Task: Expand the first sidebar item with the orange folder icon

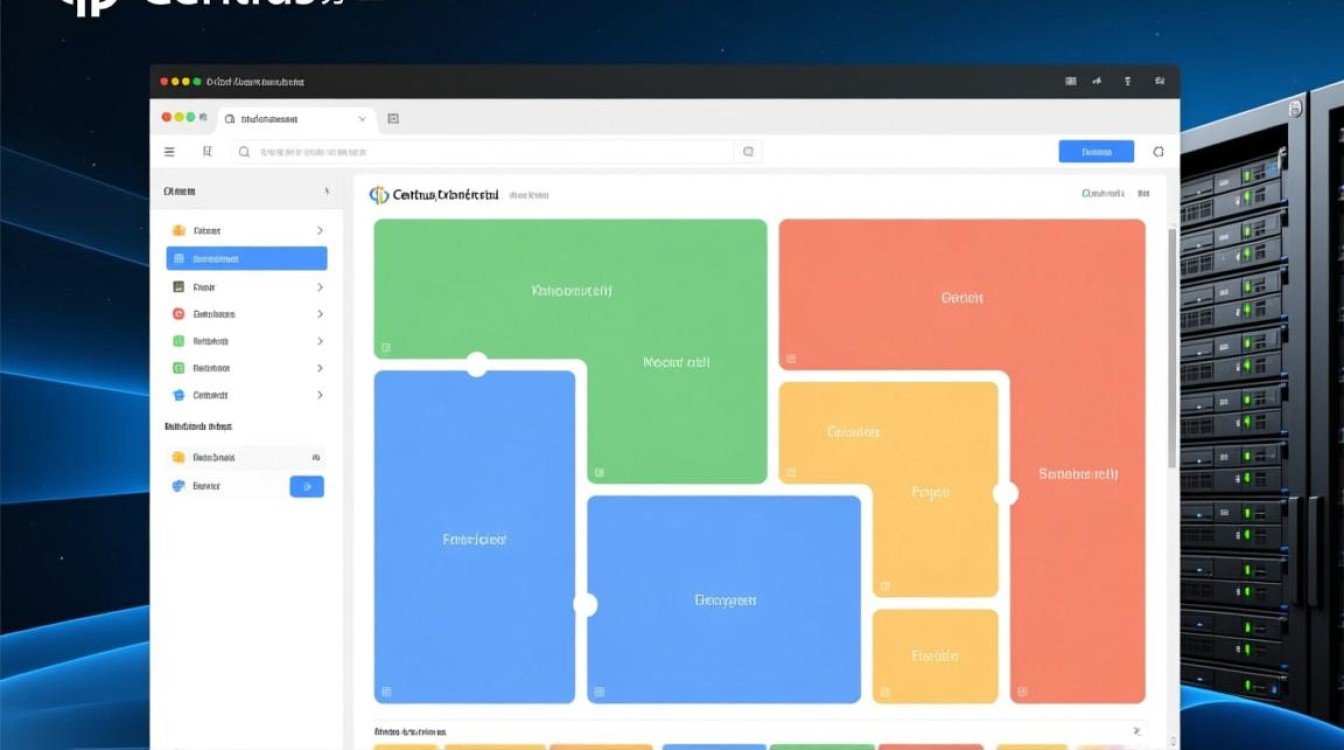Action: coord(320,231)
